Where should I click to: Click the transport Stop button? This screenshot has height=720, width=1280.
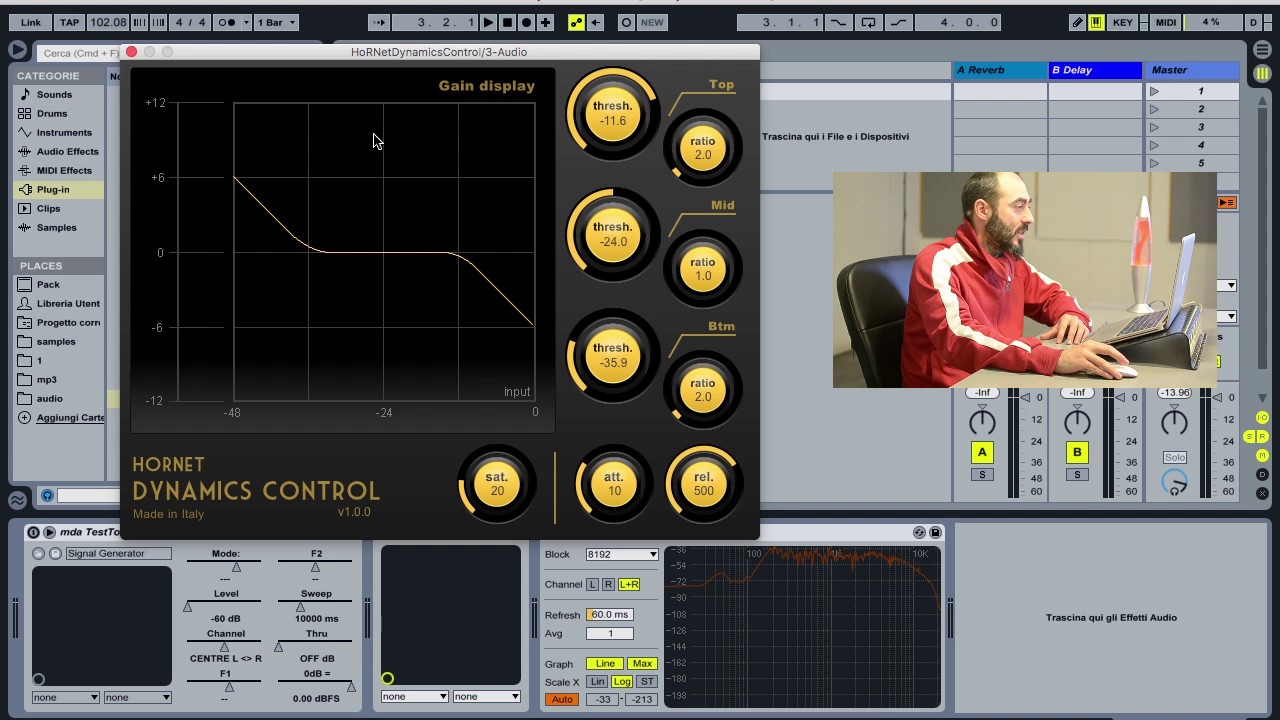tap(507, 22)
